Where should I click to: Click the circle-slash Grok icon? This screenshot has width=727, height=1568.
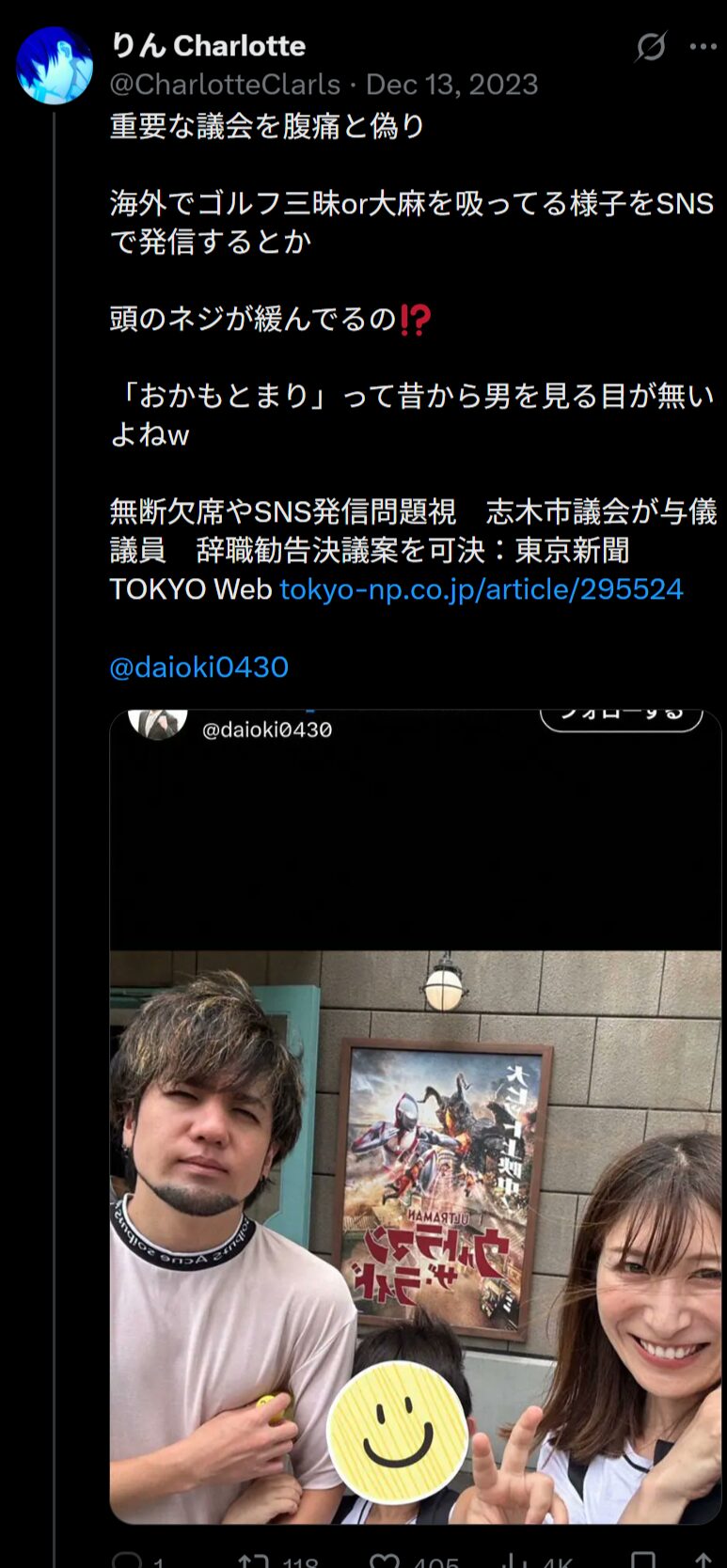[651, 46]
